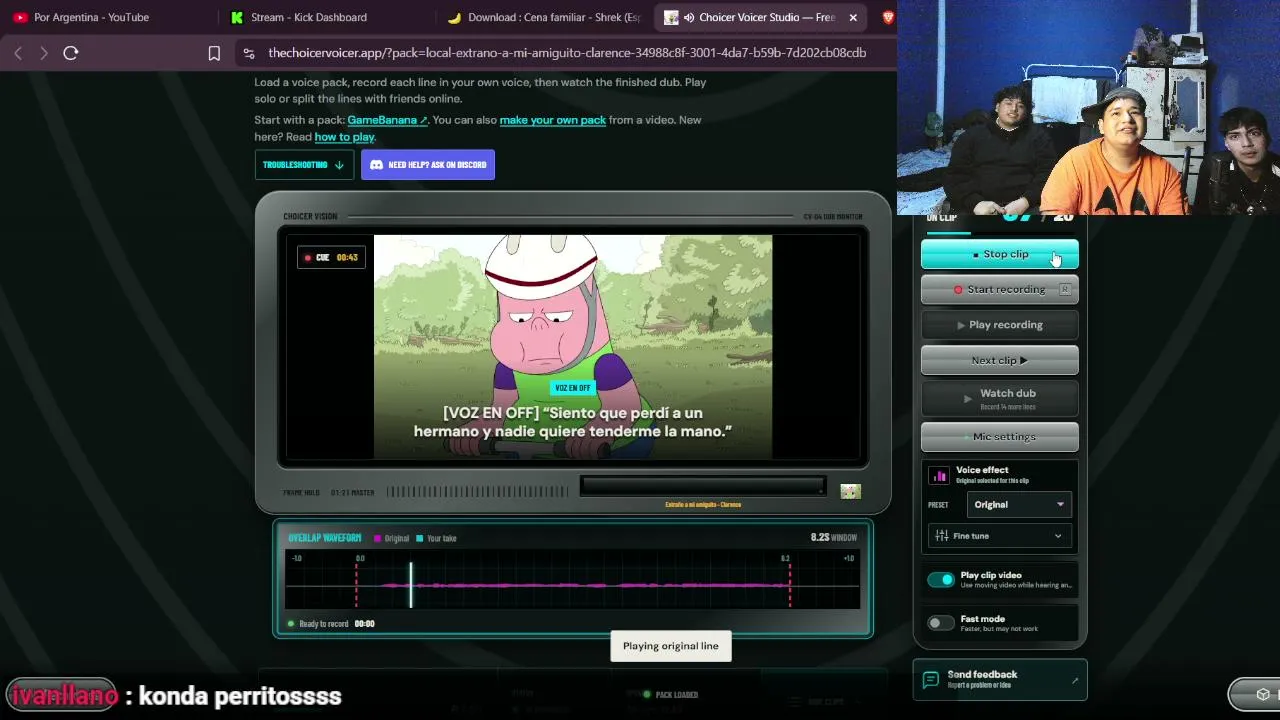Click the white playhead in the overlap waveform
The width and height of the screenshot is (1280, 720).
click(x=410, y=584)
